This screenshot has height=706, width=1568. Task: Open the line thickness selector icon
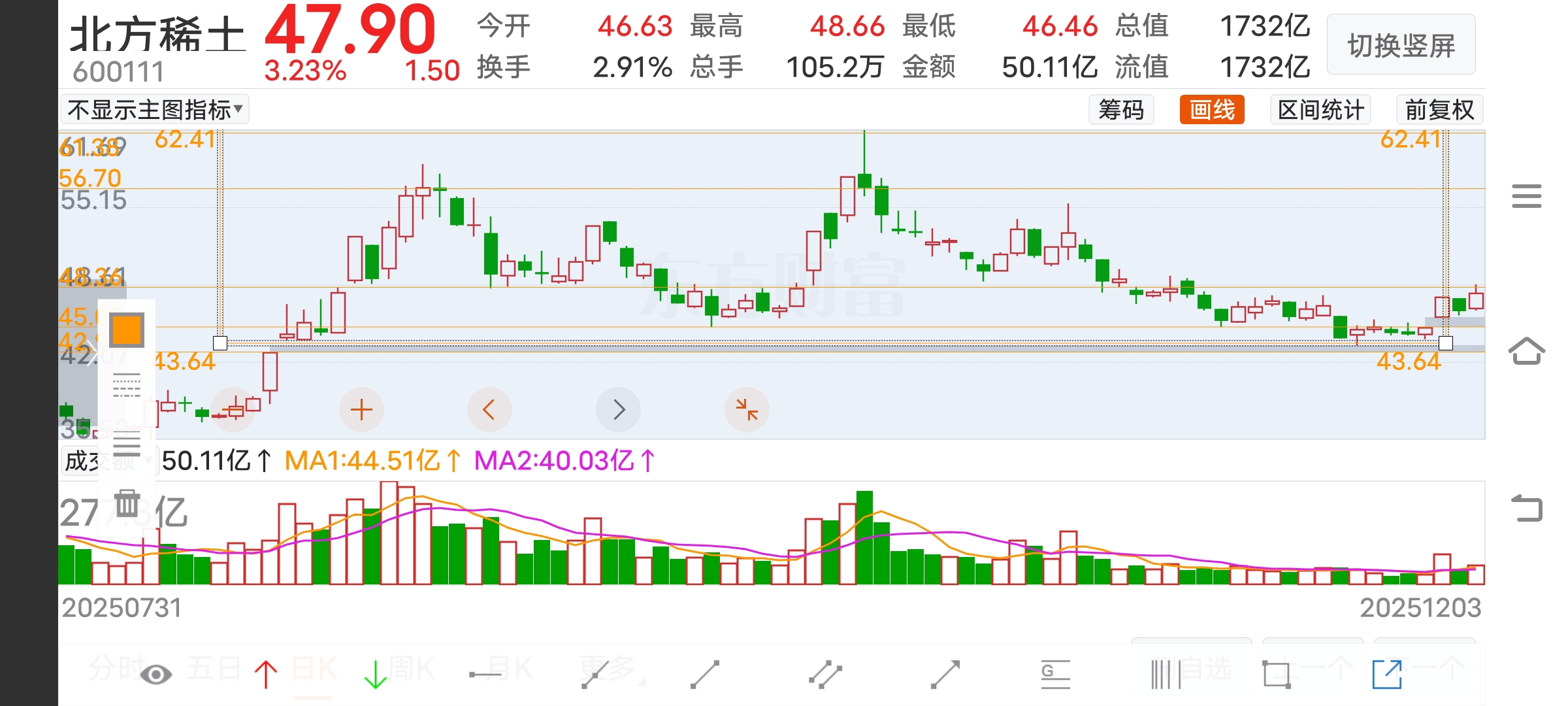coord(127,444)
